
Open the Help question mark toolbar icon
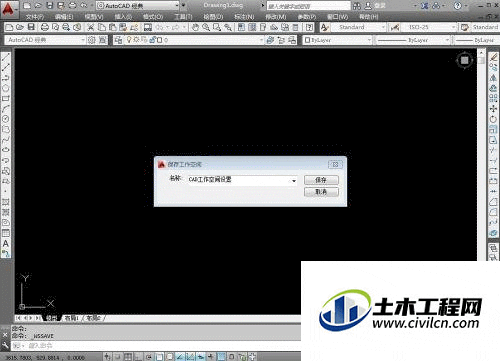tap(310, 27)
